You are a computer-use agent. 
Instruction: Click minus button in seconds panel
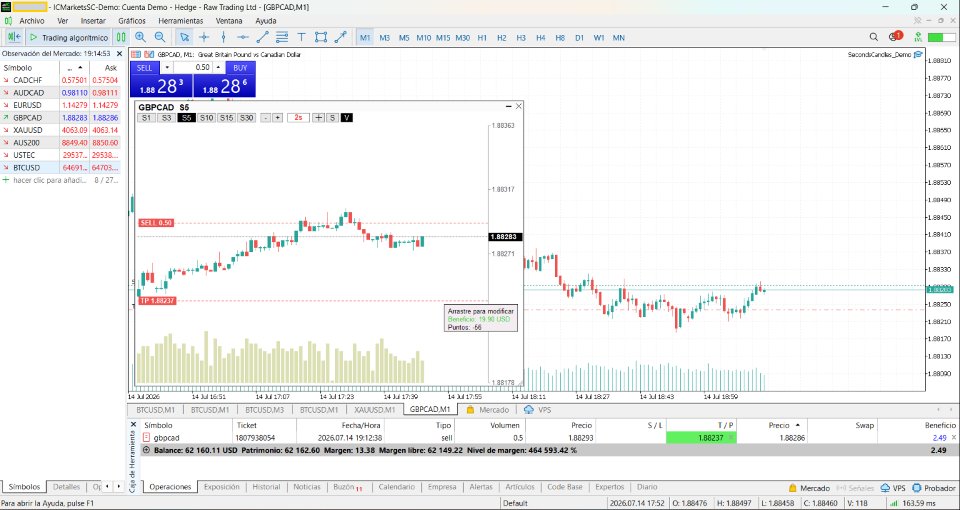pos(265,118)
